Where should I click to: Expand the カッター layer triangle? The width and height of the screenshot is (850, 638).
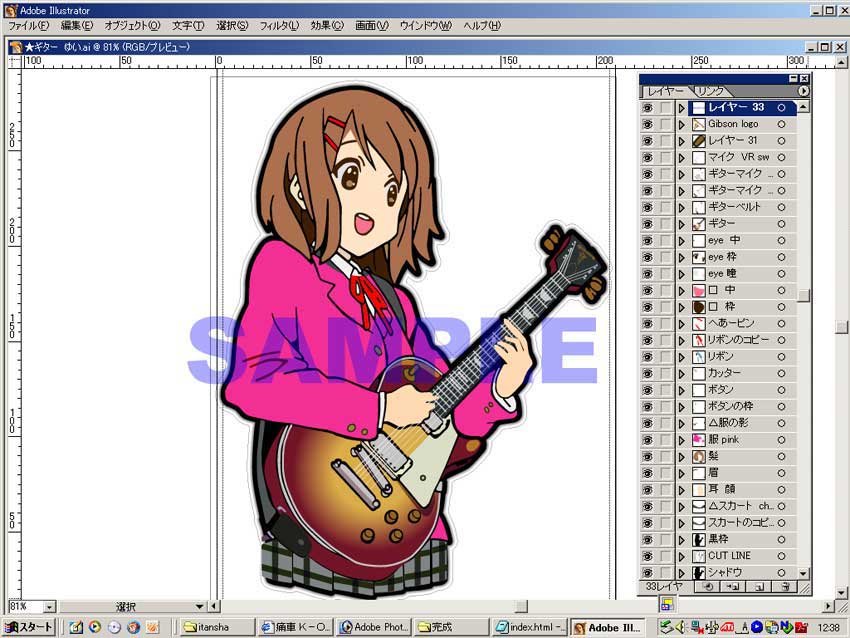click(x=682, y=373)
